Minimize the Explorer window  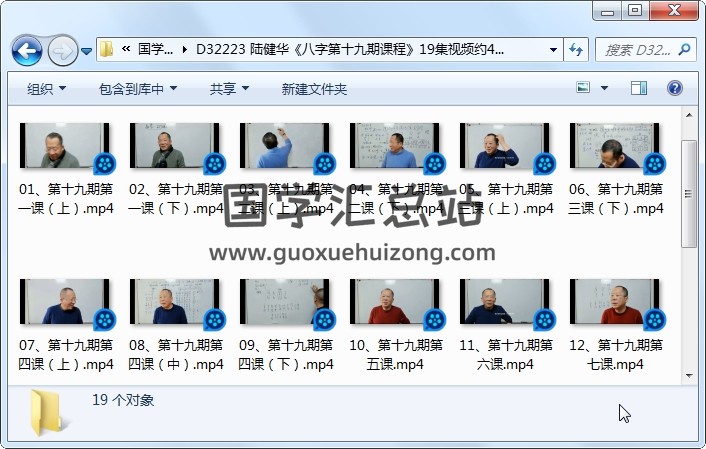tap(607, 11)
